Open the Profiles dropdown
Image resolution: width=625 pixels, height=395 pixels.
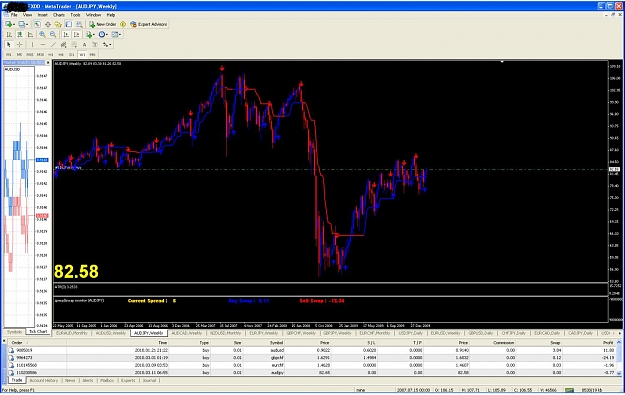point(23,24)
